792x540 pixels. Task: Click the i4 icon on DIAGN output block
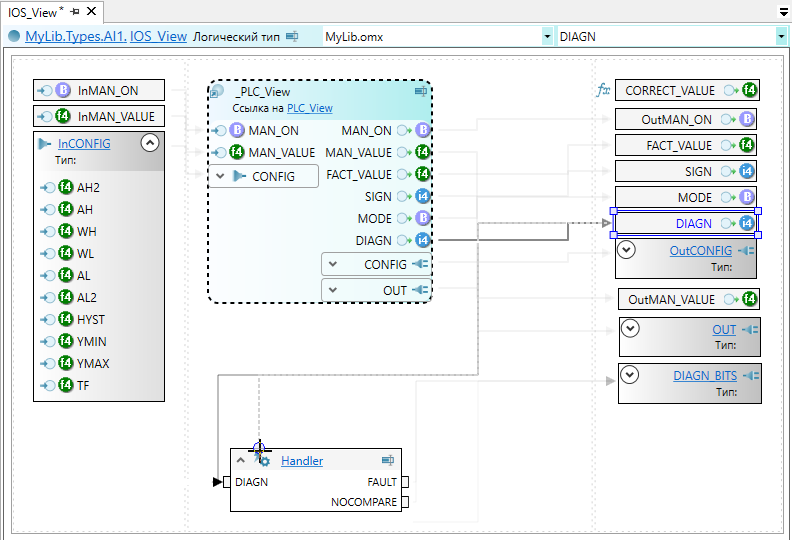[746, 224]
